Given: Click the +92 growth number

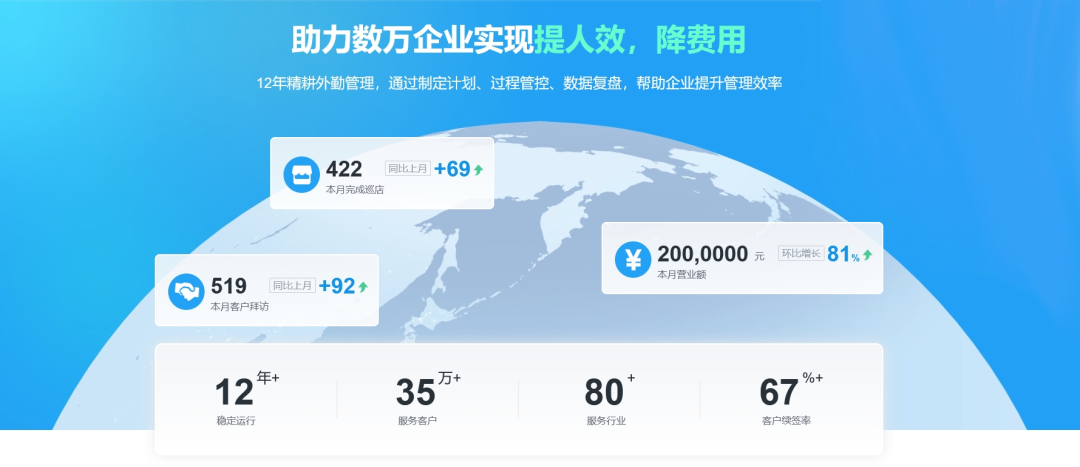Looking at the screenshot, I should (x=337, y=286).
